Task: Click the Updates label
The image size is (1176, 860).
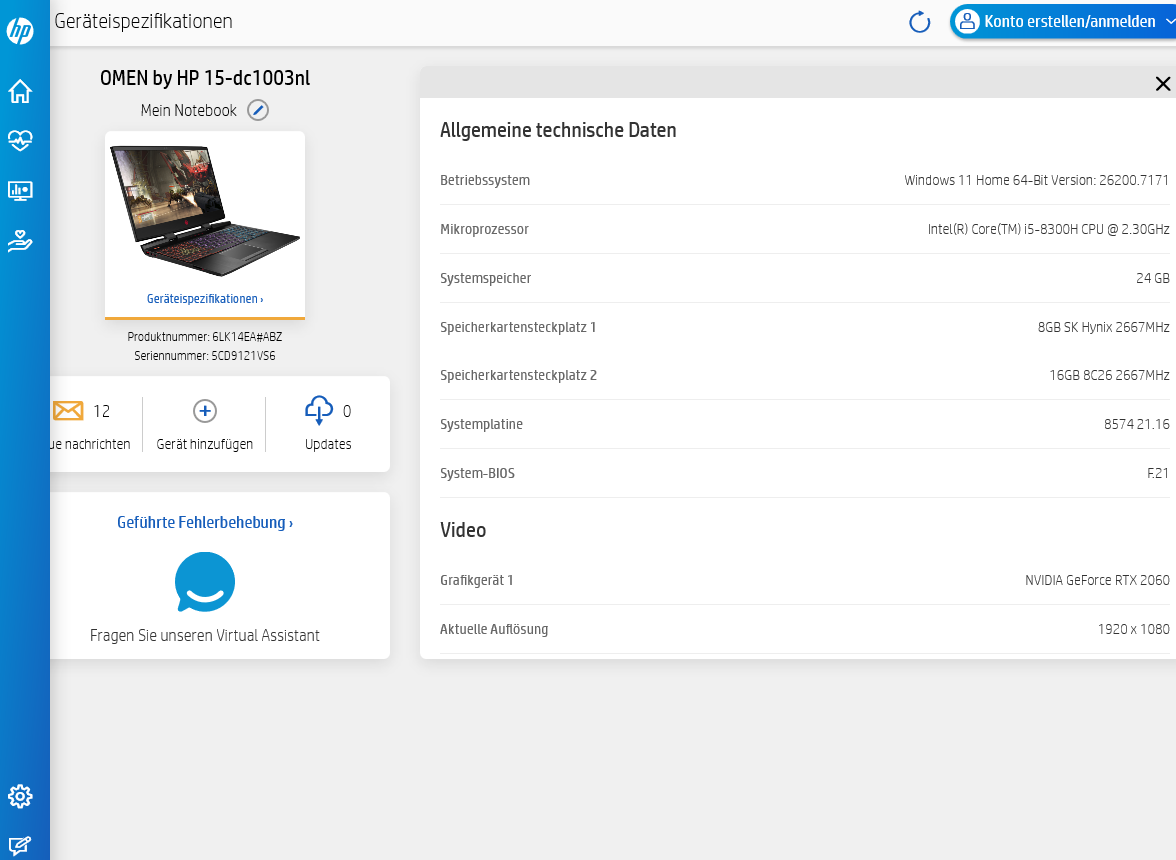Action: click(x=328, y=444)
